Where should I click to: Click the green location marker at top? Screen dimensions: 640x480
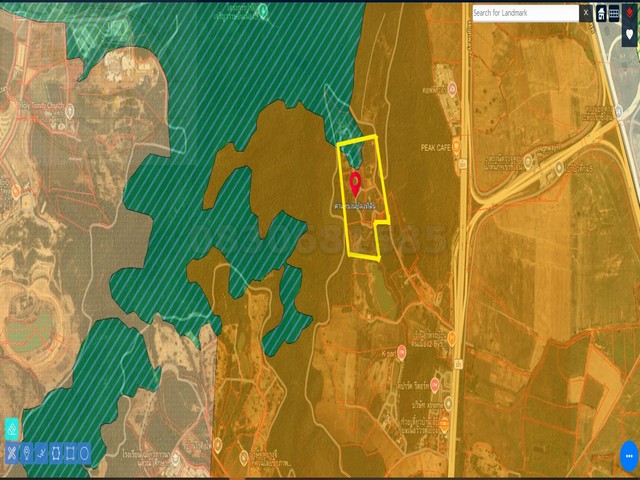263,12
